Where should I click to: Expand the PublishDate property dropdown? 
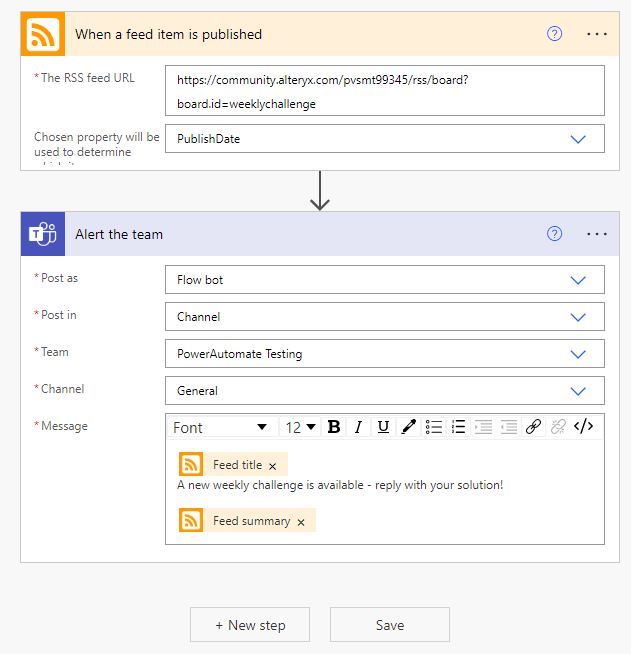tap(578, 139)
